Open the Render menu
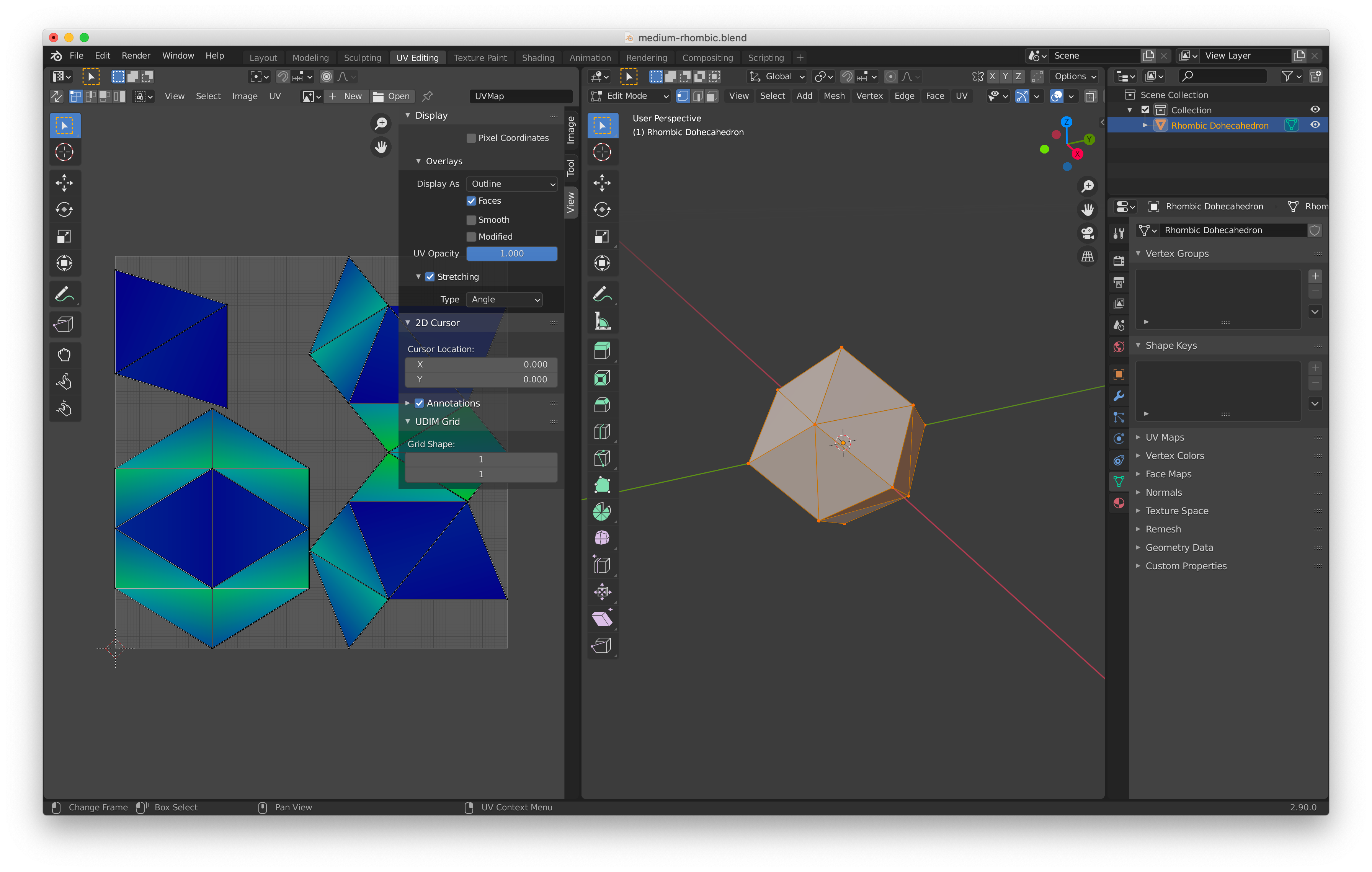 (x=136, y=55)
